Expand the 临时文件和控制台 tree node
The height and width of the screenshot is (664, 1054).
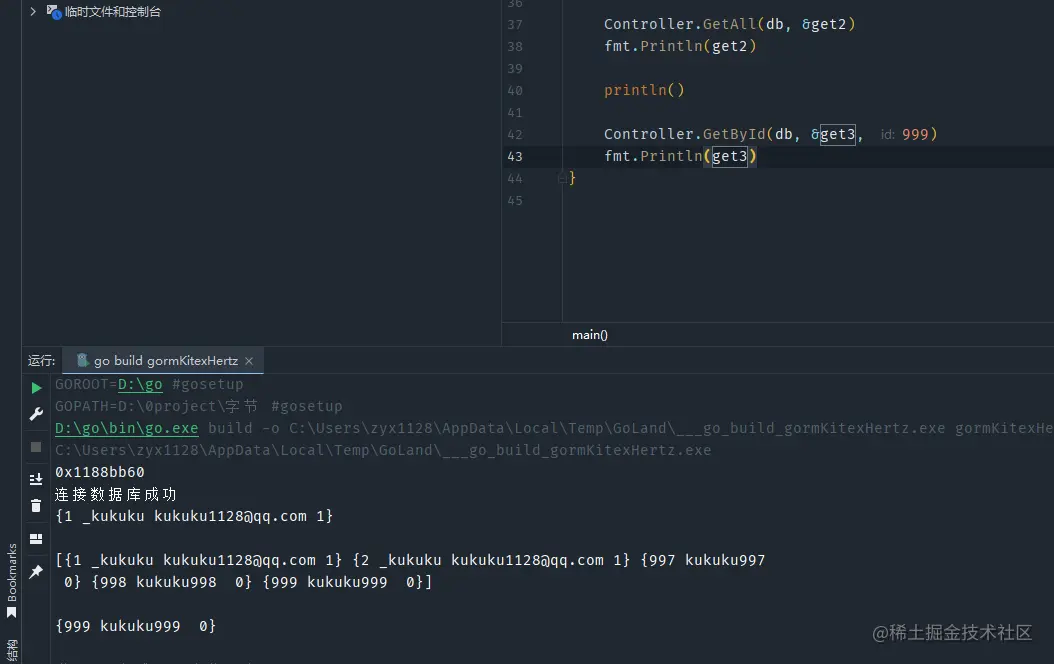(32, 11)
